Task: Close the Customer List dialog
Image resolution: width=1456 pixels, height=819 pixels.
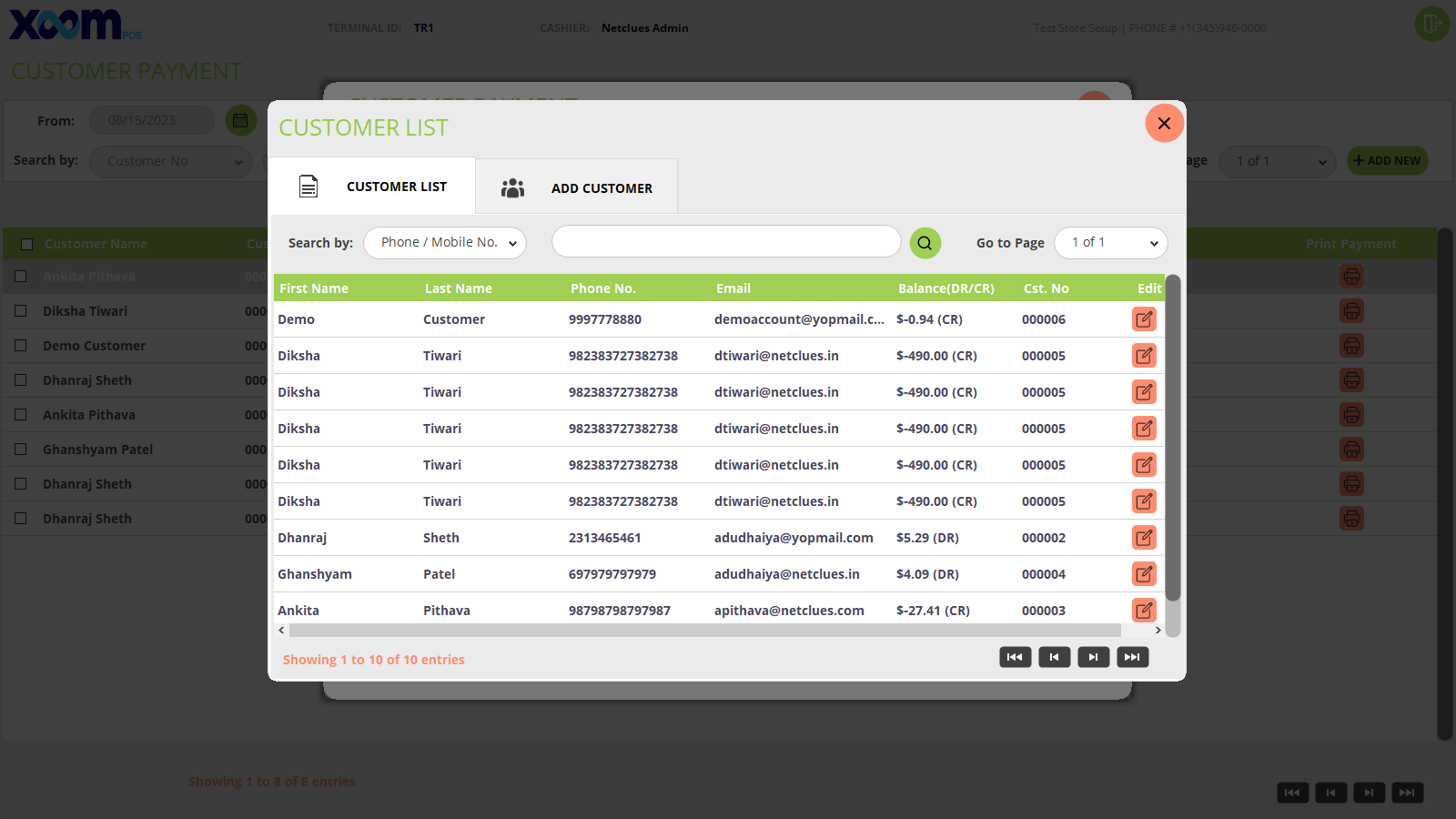Action: tap(1164, 124)
